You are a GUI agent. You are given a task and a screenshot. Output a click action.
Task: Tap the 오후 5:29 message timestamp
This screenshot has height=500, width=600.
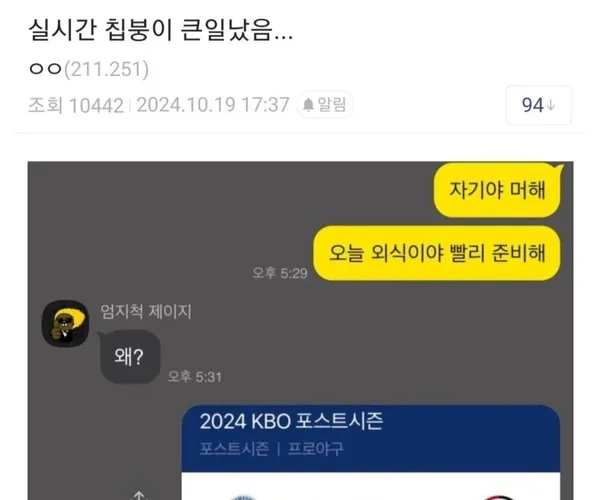pyautogui.click(x=280, y=273)
